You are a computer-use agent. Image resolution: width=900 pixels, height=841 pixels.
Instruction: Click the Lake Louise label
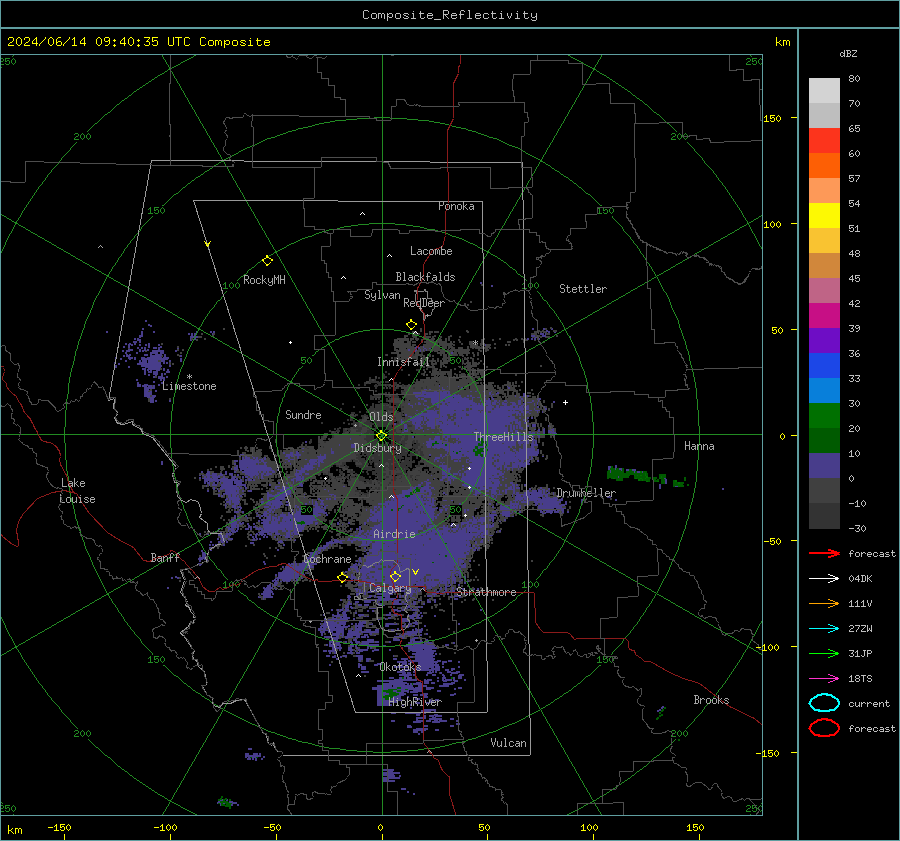78,491
